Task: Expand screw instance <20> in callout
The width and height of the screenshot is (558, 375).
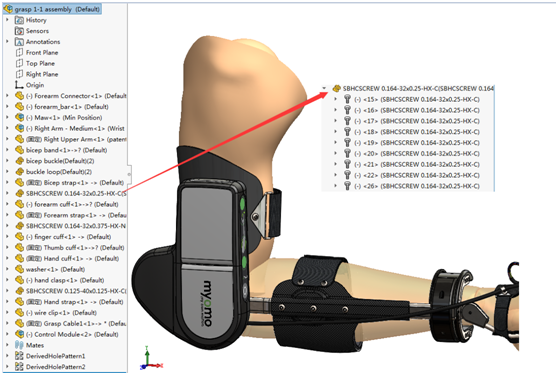Action: pos(335,154)
